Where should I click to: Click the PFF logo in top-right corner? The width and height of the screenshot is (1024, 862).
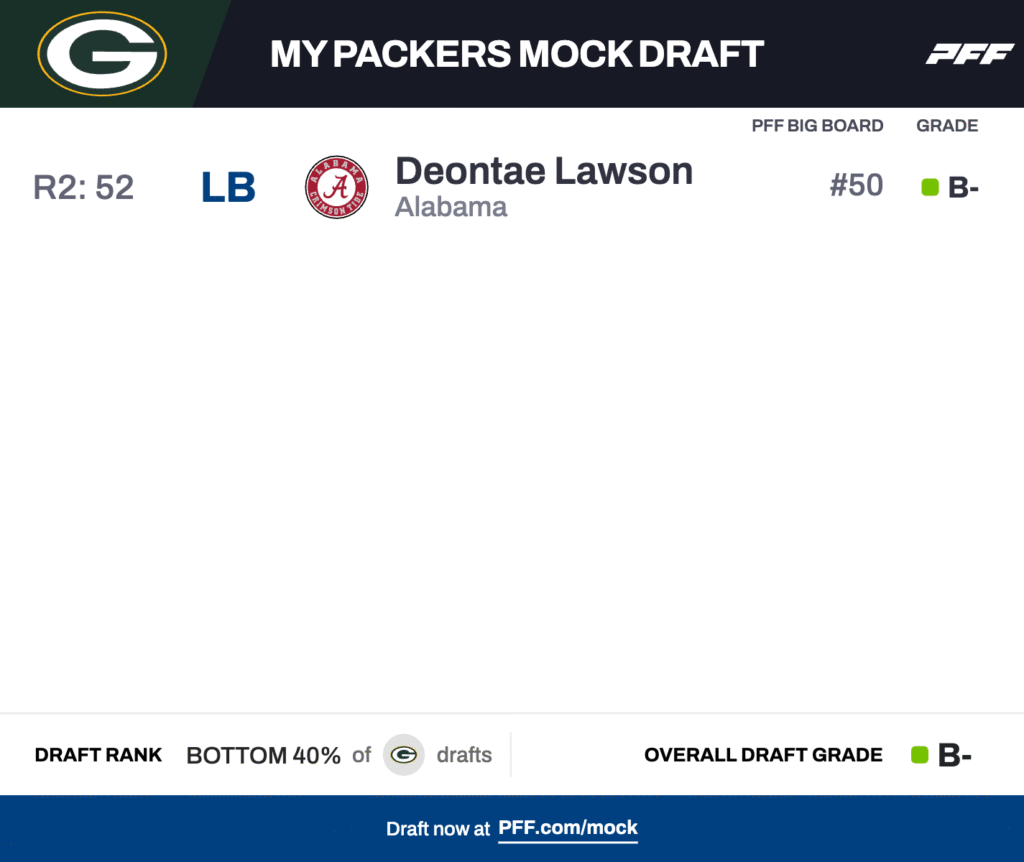[x=969, y=54]
